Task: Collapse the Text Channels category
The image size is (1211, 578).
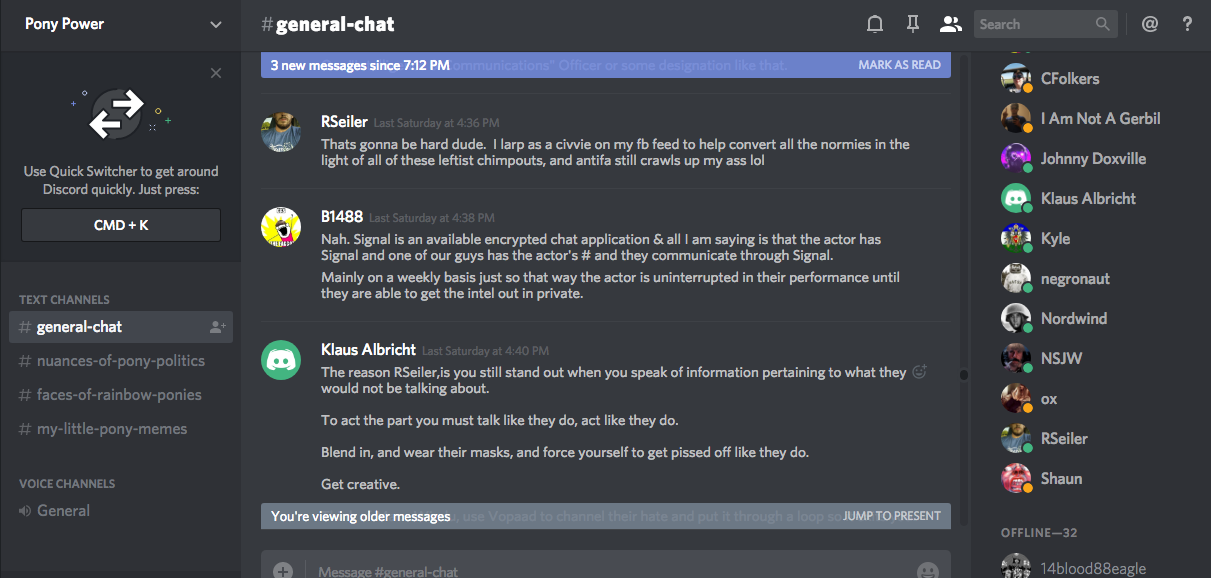Action: coord(64,299)
